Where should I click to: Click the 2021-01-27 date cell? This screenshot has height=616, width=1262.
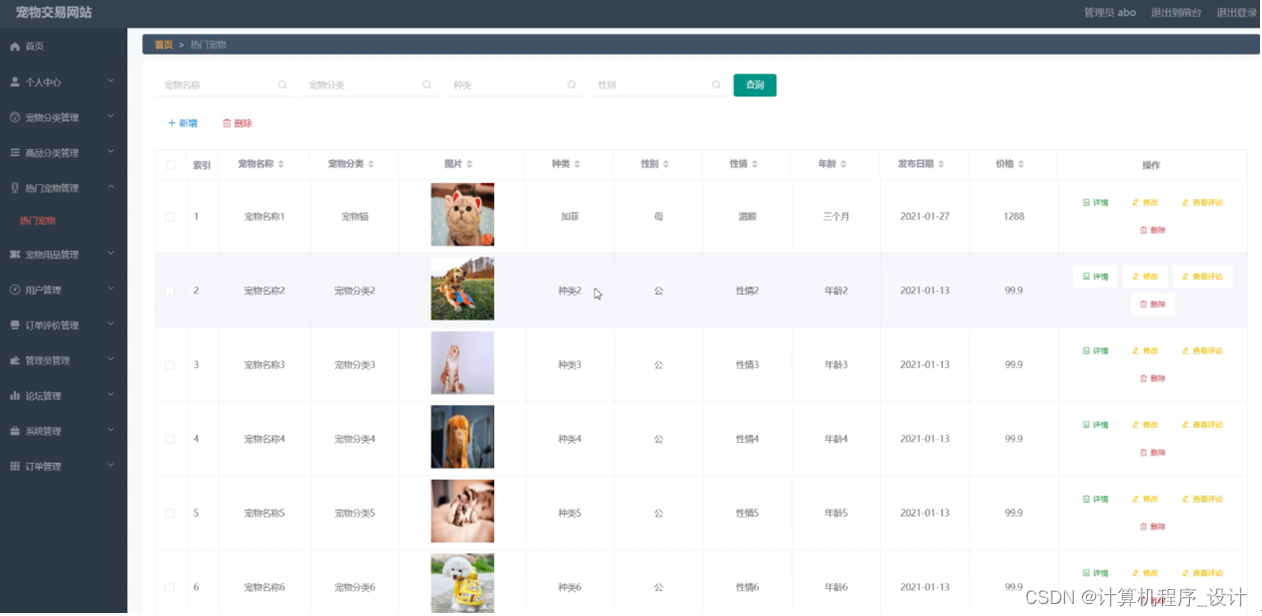(x=925, y=217)
